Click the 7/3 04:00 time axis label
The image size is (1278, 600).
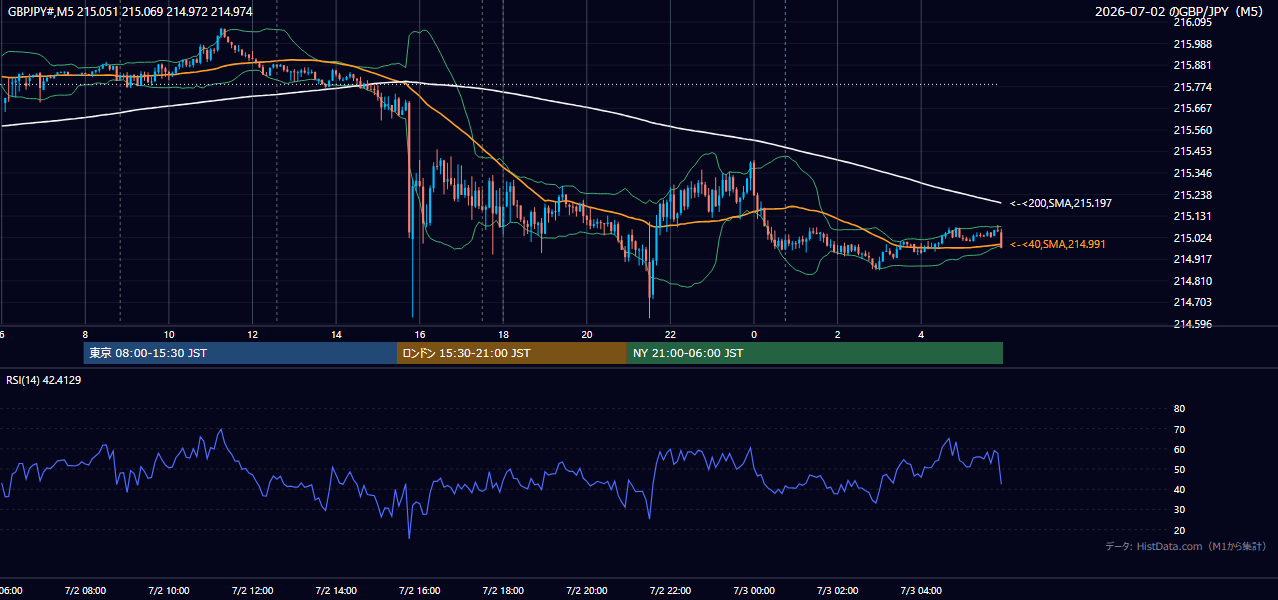pos(921,591)
